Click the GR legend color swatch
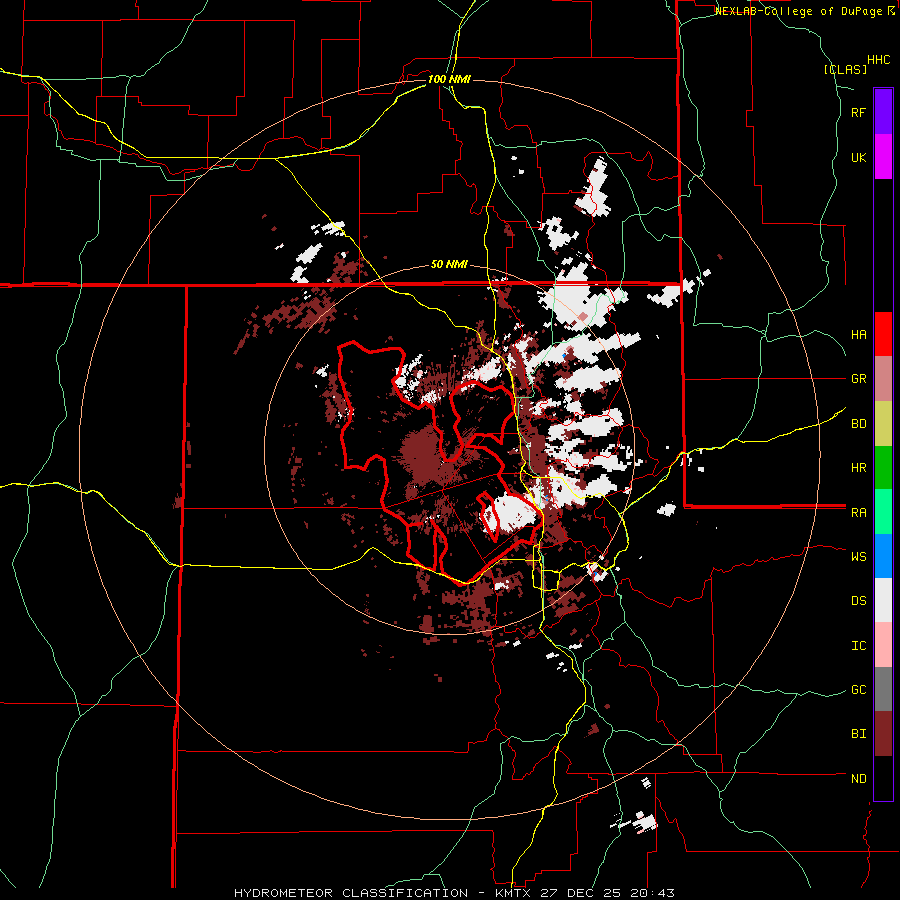 883,379
